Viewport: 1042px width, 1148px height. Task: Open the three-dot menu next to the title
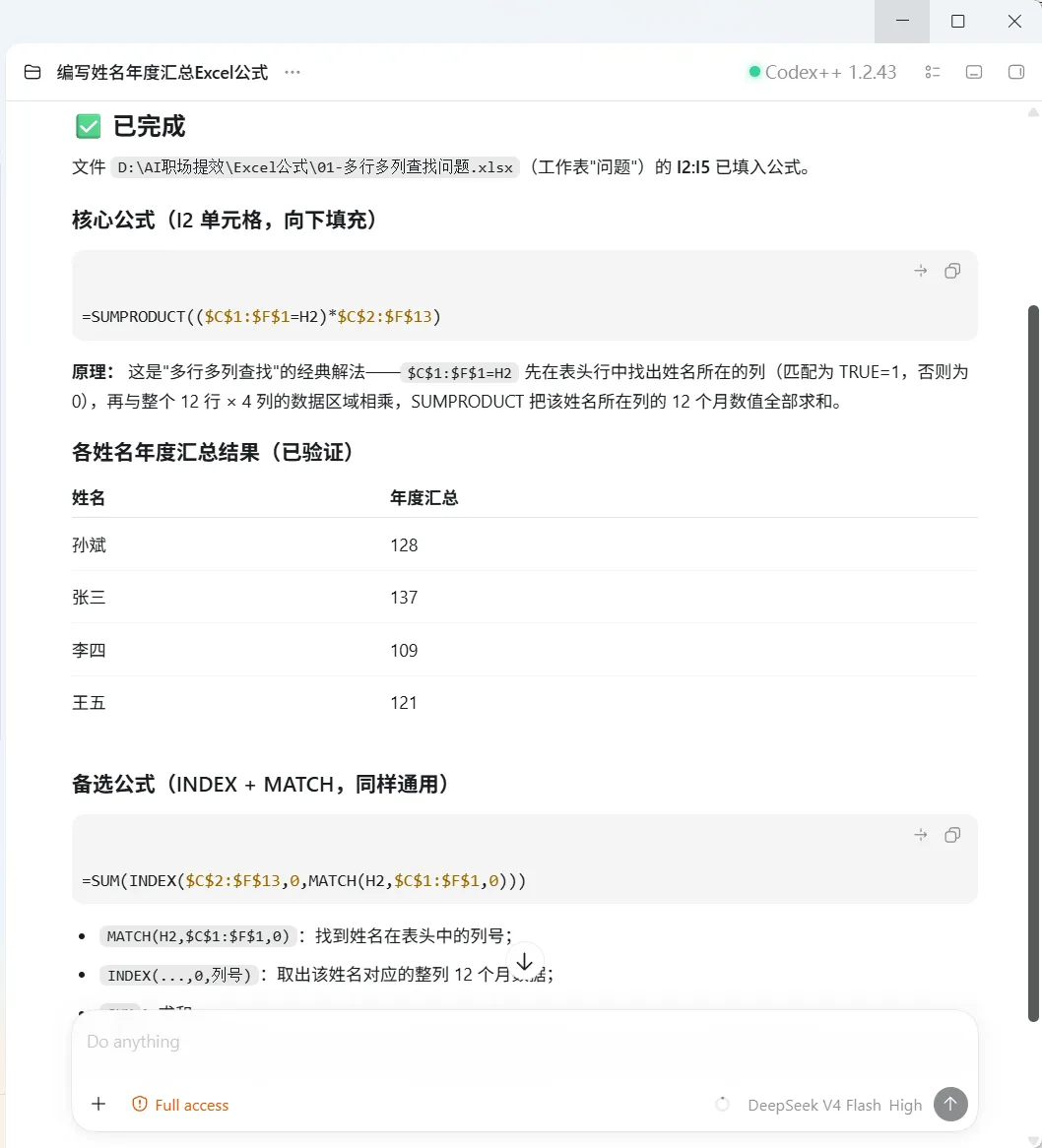293,72
